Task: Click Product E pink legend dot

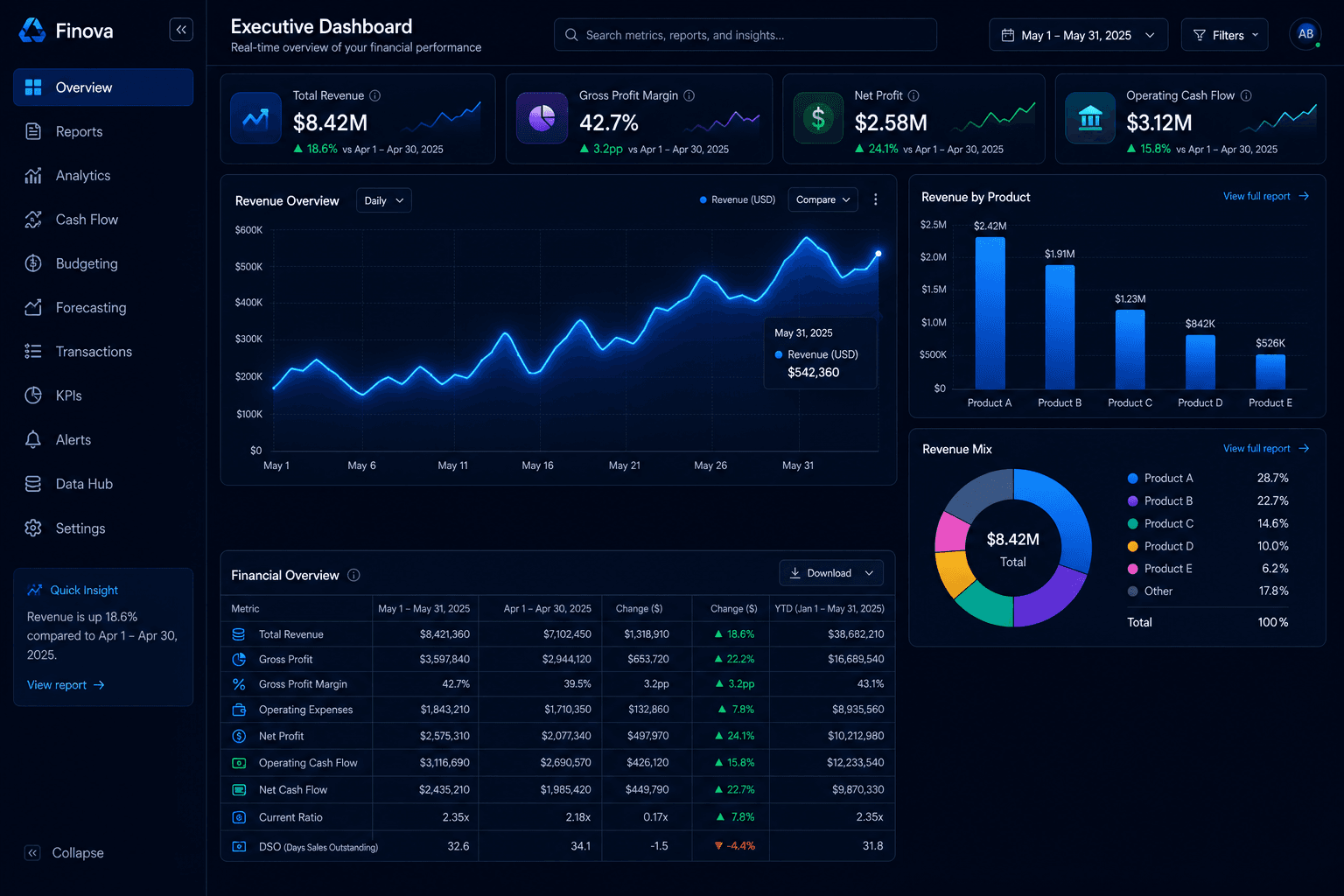Action: (x=1133, y=569)
